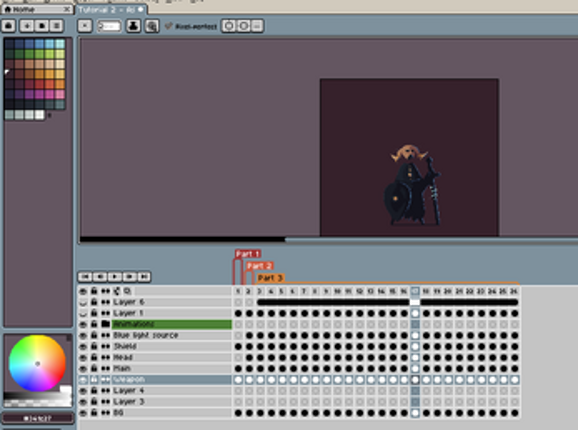Click the ink type icon in context bar

(133, 26)
